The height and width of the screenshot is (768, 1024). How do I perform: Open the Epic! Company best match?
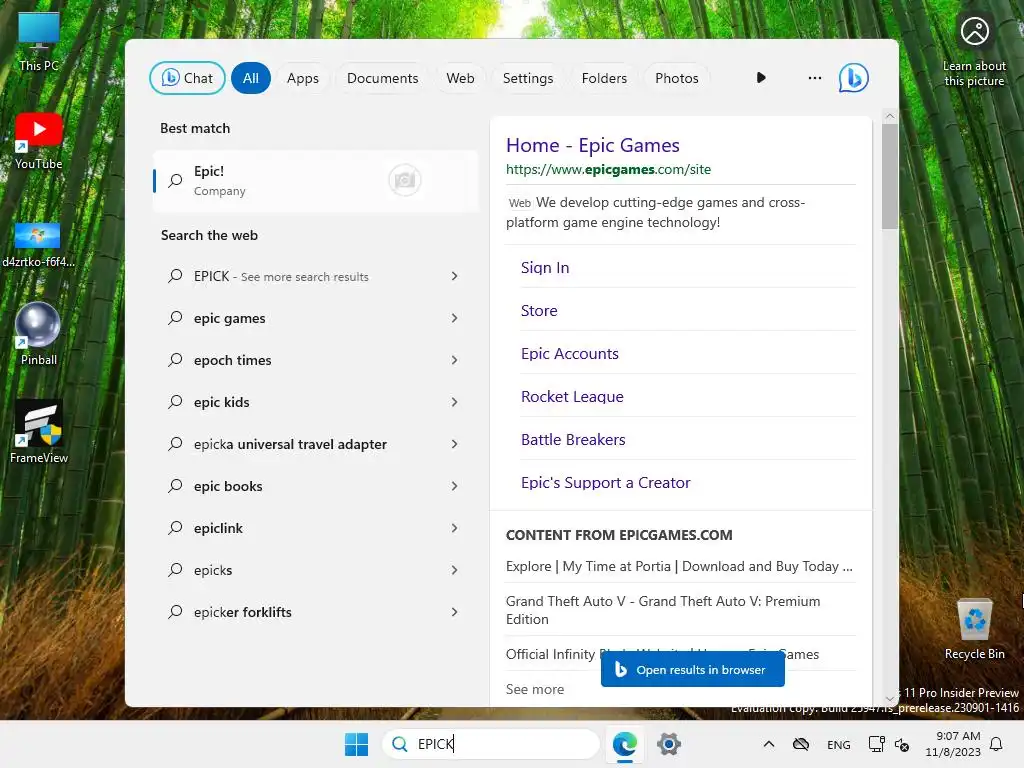(316, 181)
